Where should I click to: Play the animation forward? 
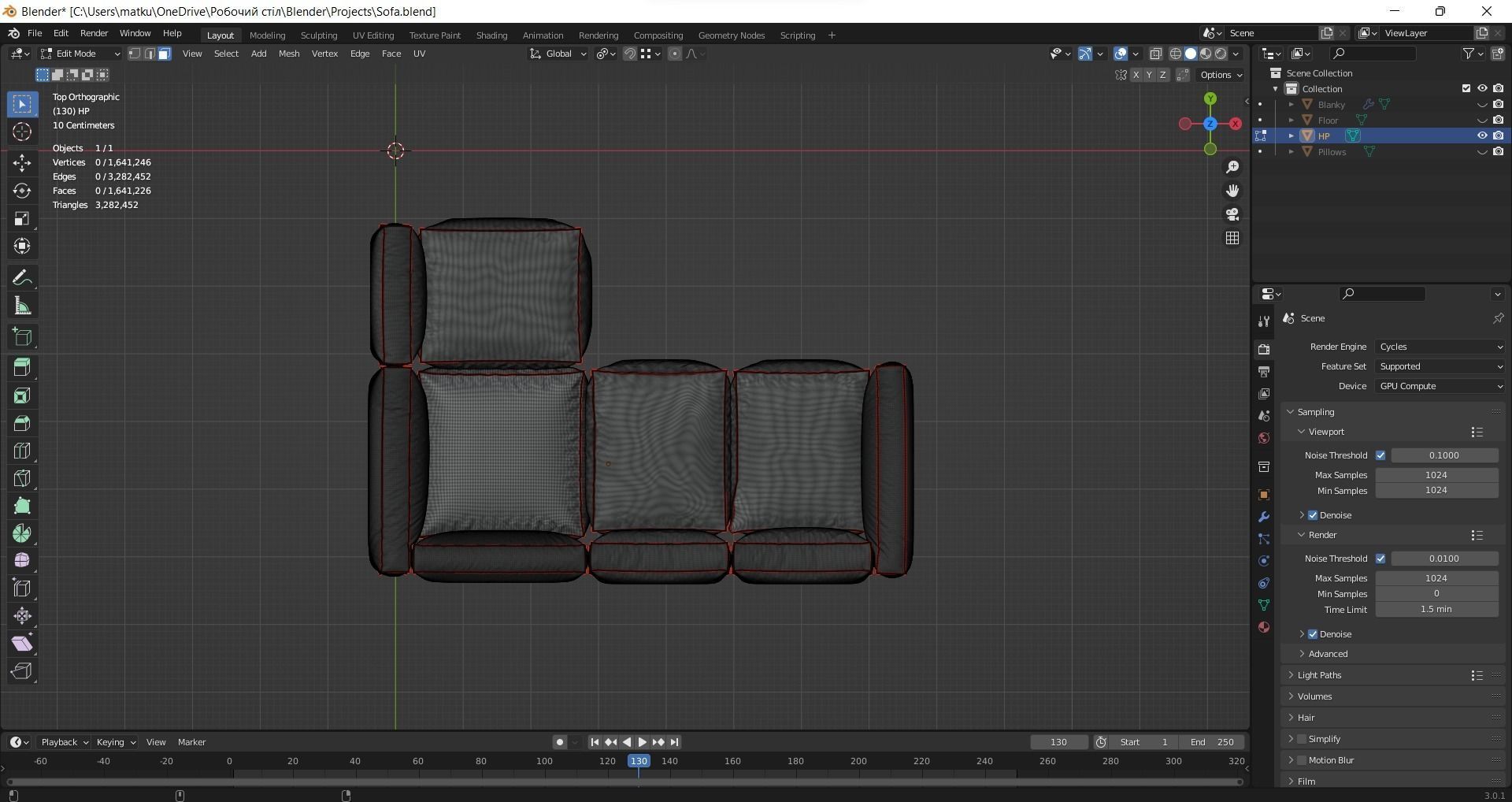pos(642,742)
